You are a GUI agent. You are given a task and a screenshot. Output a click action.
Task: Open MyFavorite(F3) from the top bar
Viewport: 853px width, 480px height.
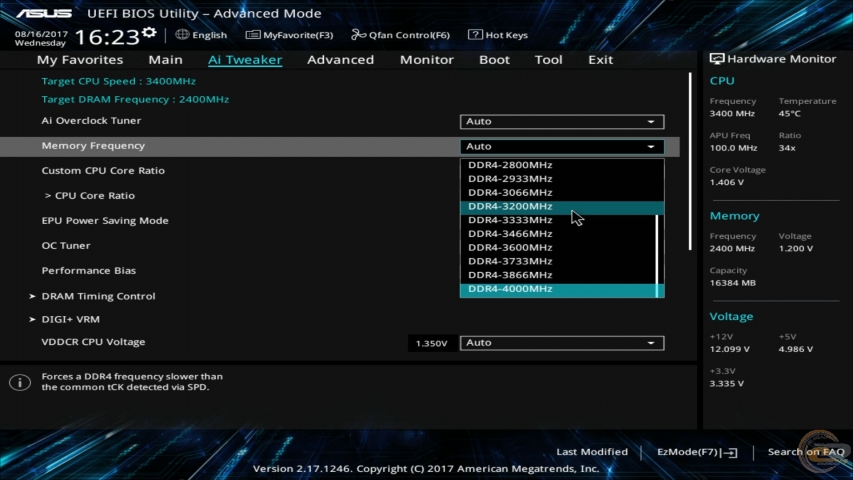tap(289, 35)
